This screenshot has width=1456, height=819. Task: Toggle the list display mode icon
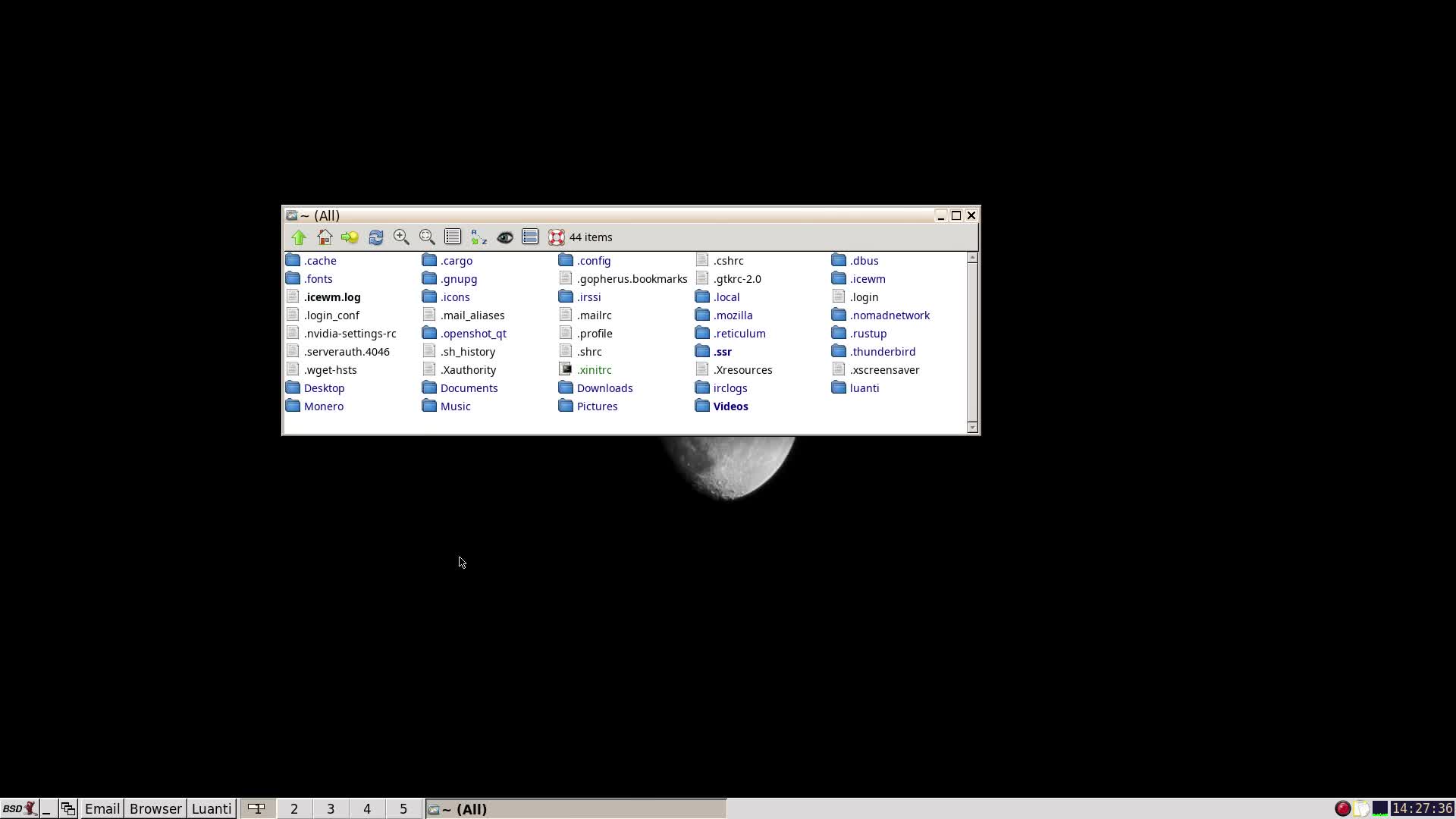point(530,237)
